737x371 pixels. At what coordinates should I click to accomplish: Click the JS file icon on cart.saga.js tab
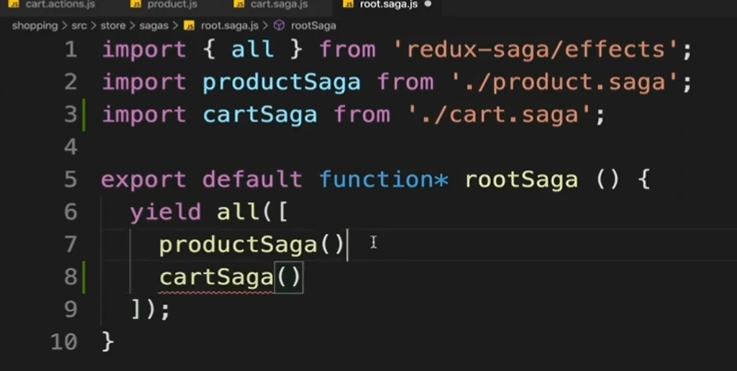tap(239, 4)
